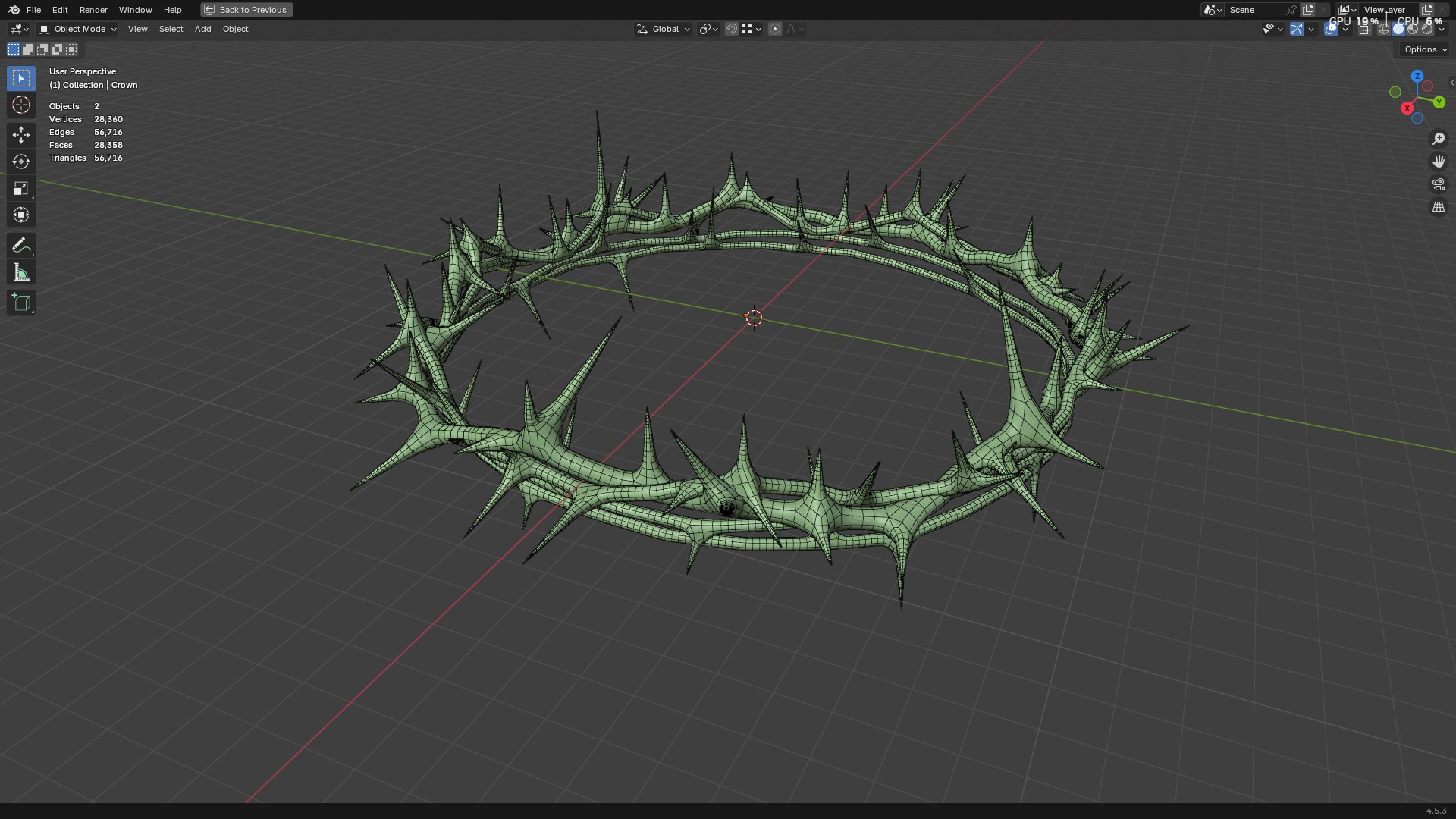Select the Move tool
Viewport: 1456px width, 819px height.
click(x=21, y=135)
